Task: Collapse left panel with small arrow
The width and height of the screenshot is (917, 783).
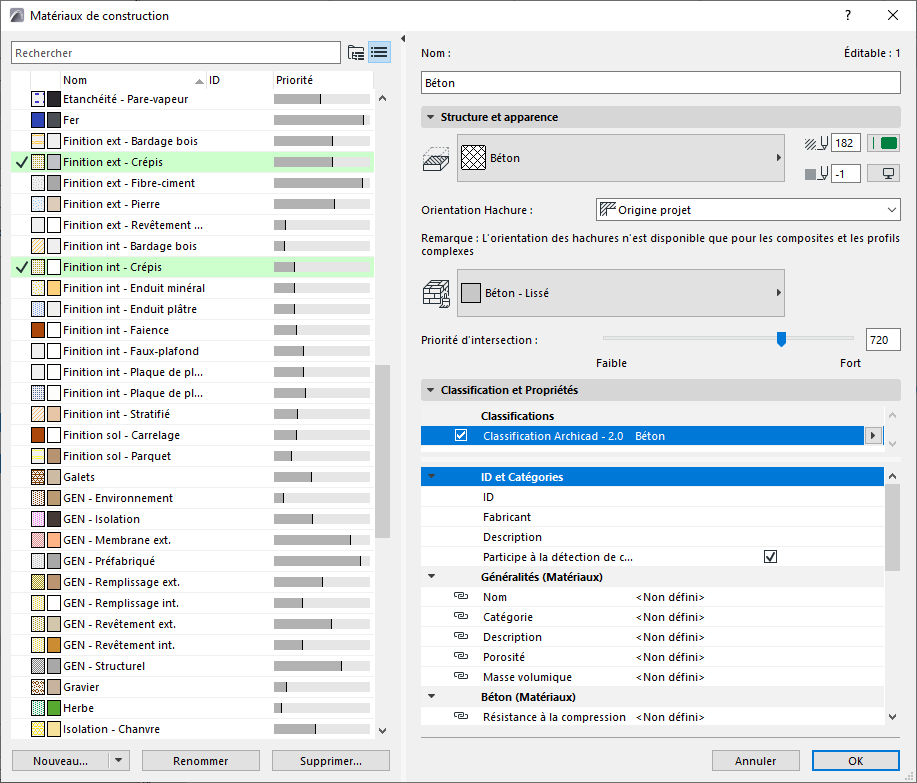Action: click(x=403, y=39)
